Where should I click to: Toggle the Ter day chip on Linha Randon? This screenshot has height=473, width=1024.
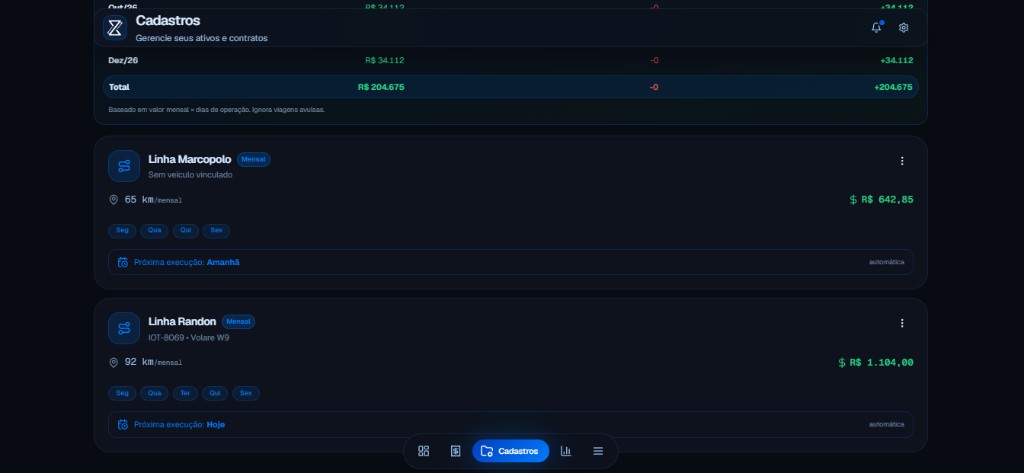(x=185, y=393)
